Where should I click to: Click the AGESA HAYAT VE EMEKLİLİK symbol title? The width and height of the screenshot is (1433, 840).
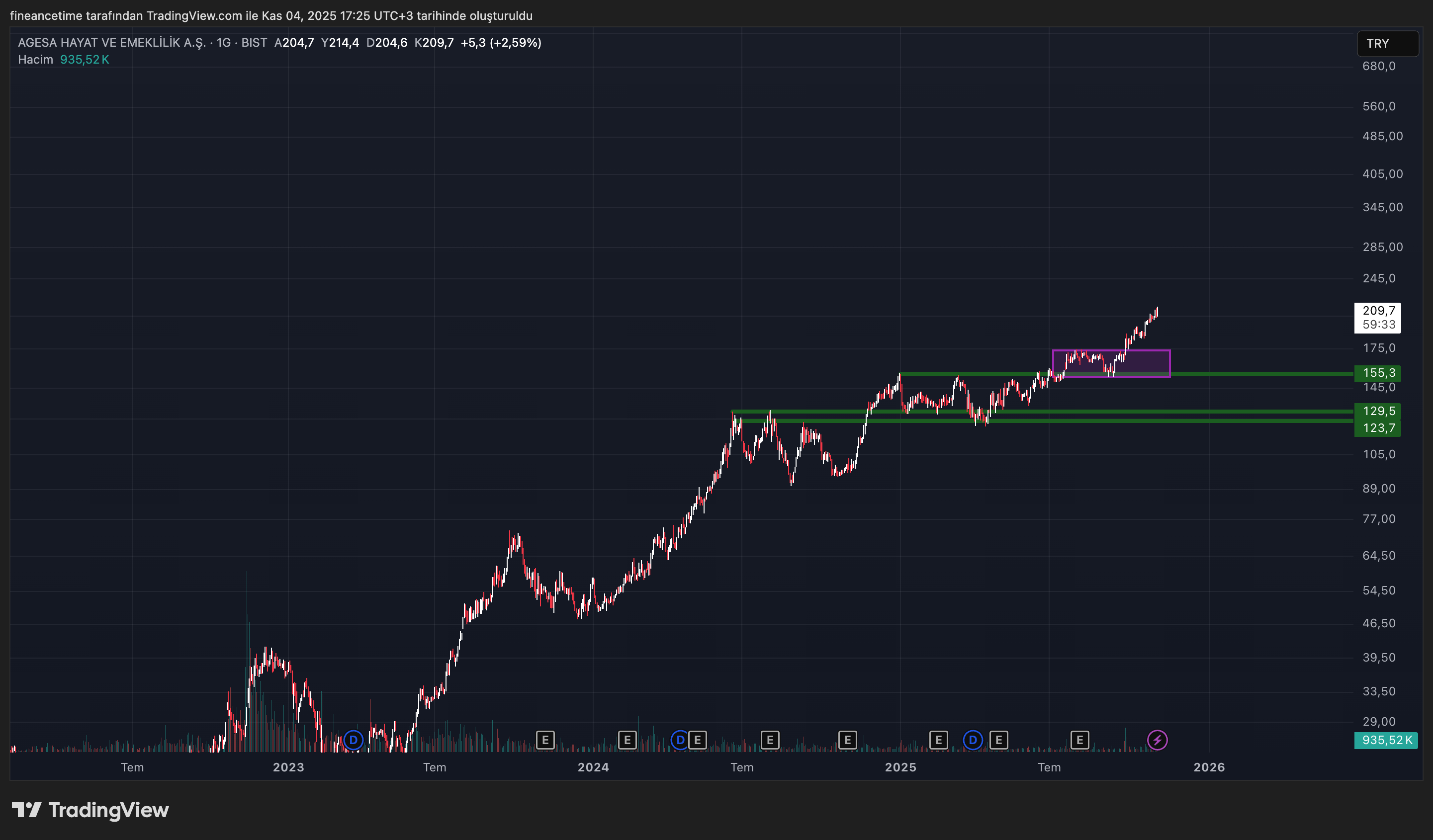(x=111, y=43)
